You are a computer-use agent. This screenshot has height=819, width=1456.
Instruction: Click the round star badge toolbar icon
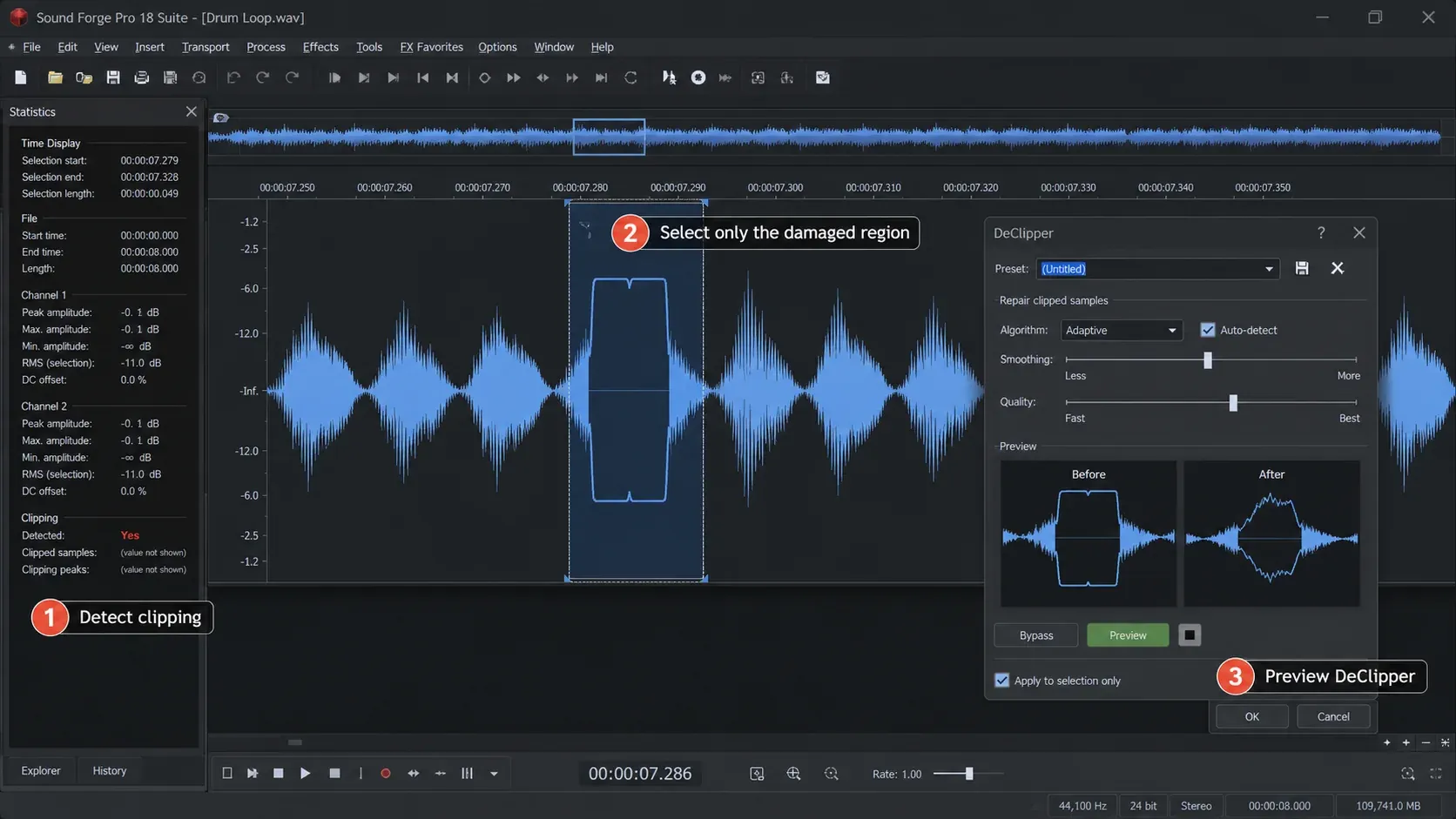[698, 77]
